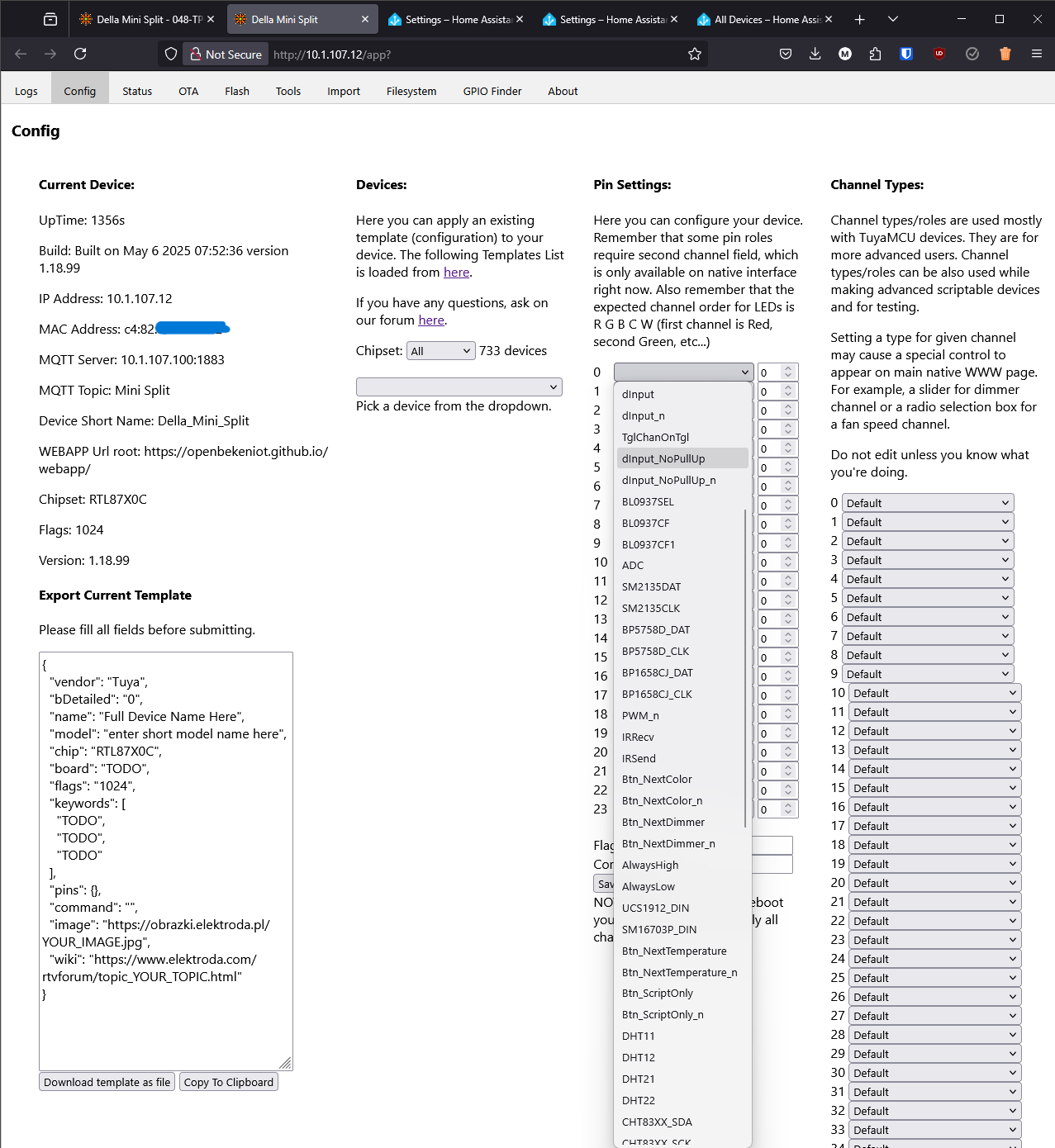Screen dimensions: 1055x1148
Task: Click pin 1 channel number field
Action: pyautogui.click(x=777, y=391)
